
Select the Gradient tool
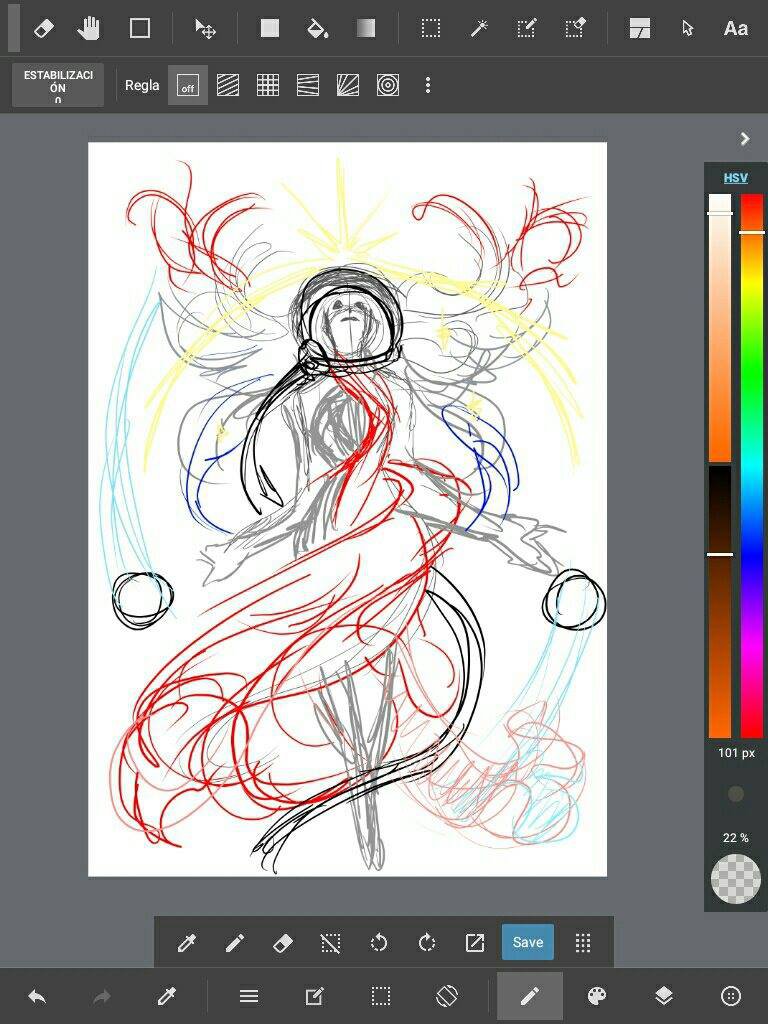point(366,28)
